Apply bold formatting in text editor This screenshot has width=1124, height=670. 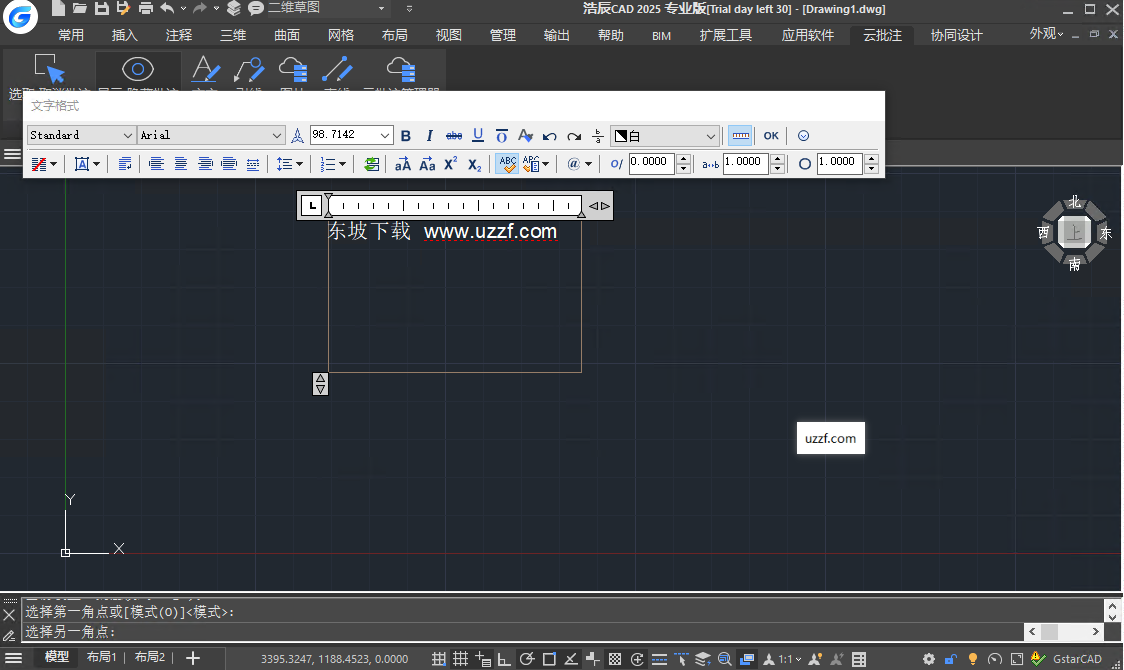pos(405,136)
